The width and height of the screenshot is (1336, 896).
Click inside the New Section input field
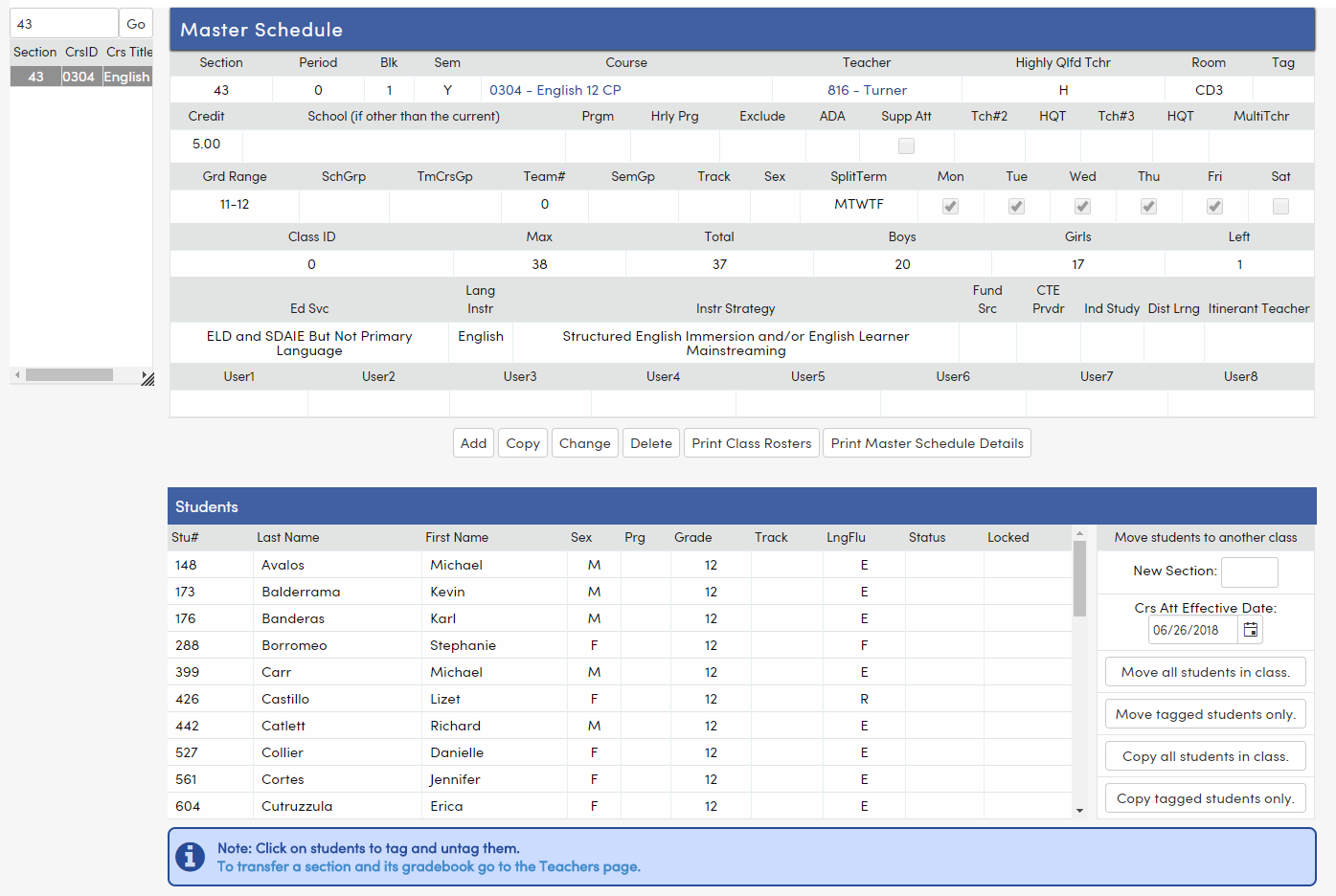tap(1249, 571)
